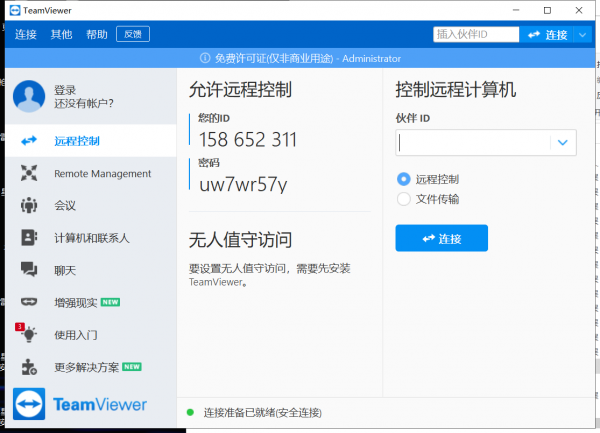Click the NEW badge beside 增强现实

[111, 302]
